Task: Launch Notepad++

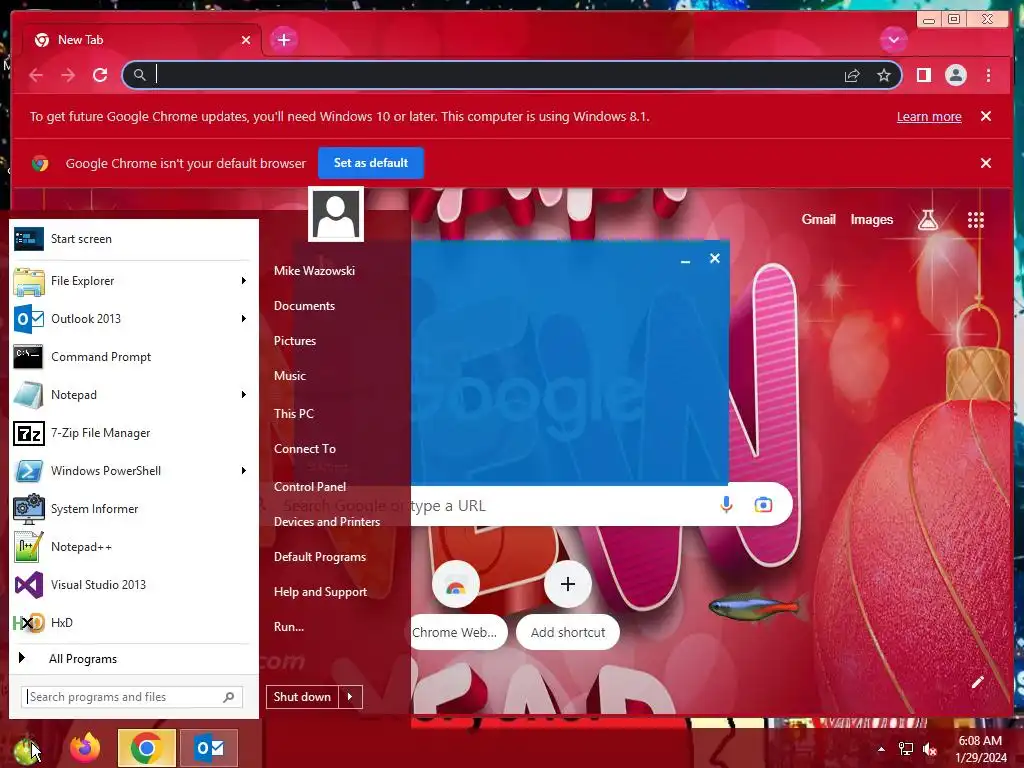Action: [x=133, y=547]
